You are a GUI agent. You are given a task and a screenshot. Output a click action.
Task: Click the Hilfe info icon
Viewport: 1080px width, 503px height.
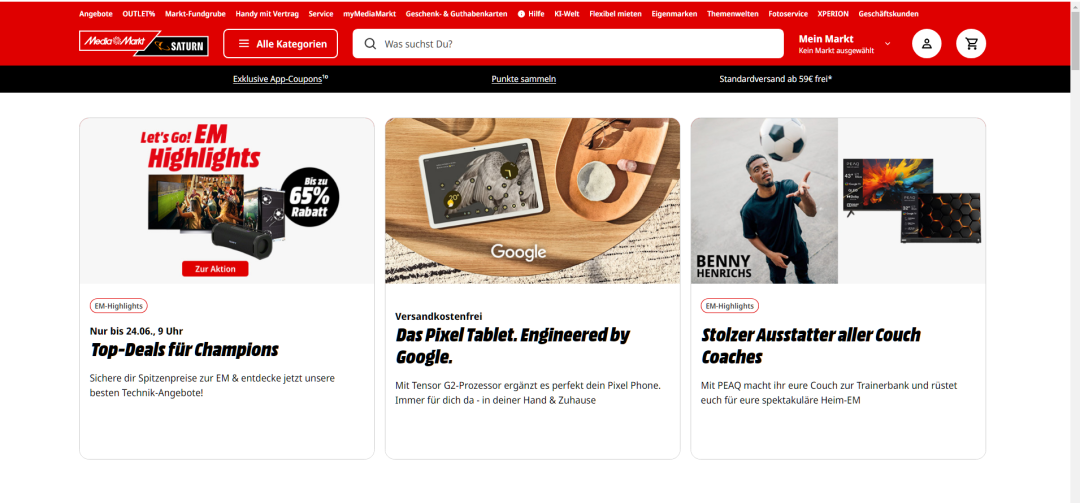[521, 14]
